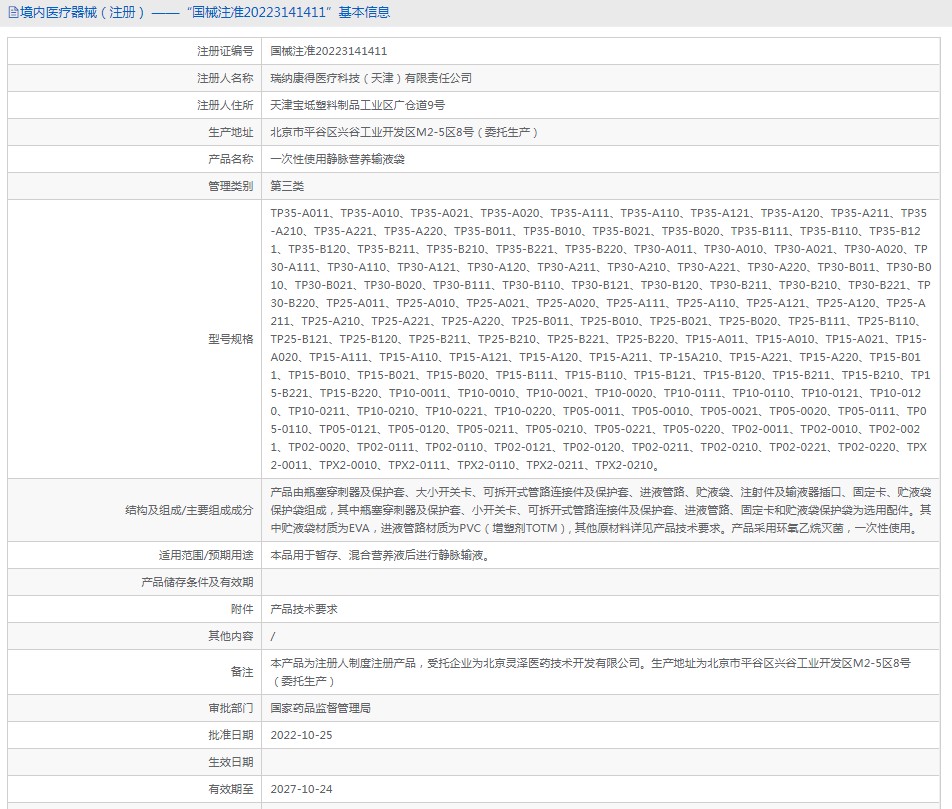Viewport: 952px width, 809px height.
Task: Click management class value 第三类
Action: [x=287, y=186]
